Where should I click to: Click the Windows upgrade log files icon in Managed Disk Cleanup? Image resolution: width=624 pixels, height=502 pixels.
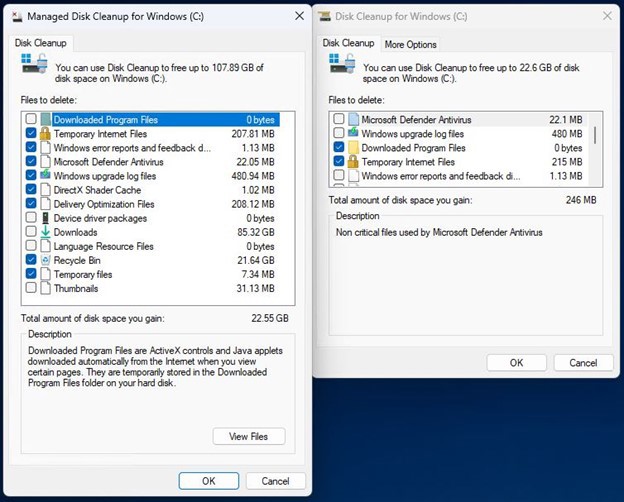point(45,176)
